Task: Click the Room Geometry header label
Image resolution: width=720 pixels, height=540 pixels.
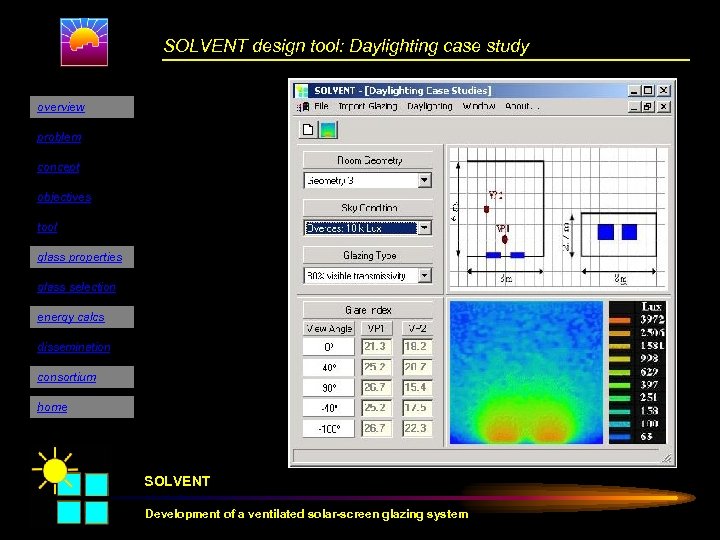Action: click(369, 160)
